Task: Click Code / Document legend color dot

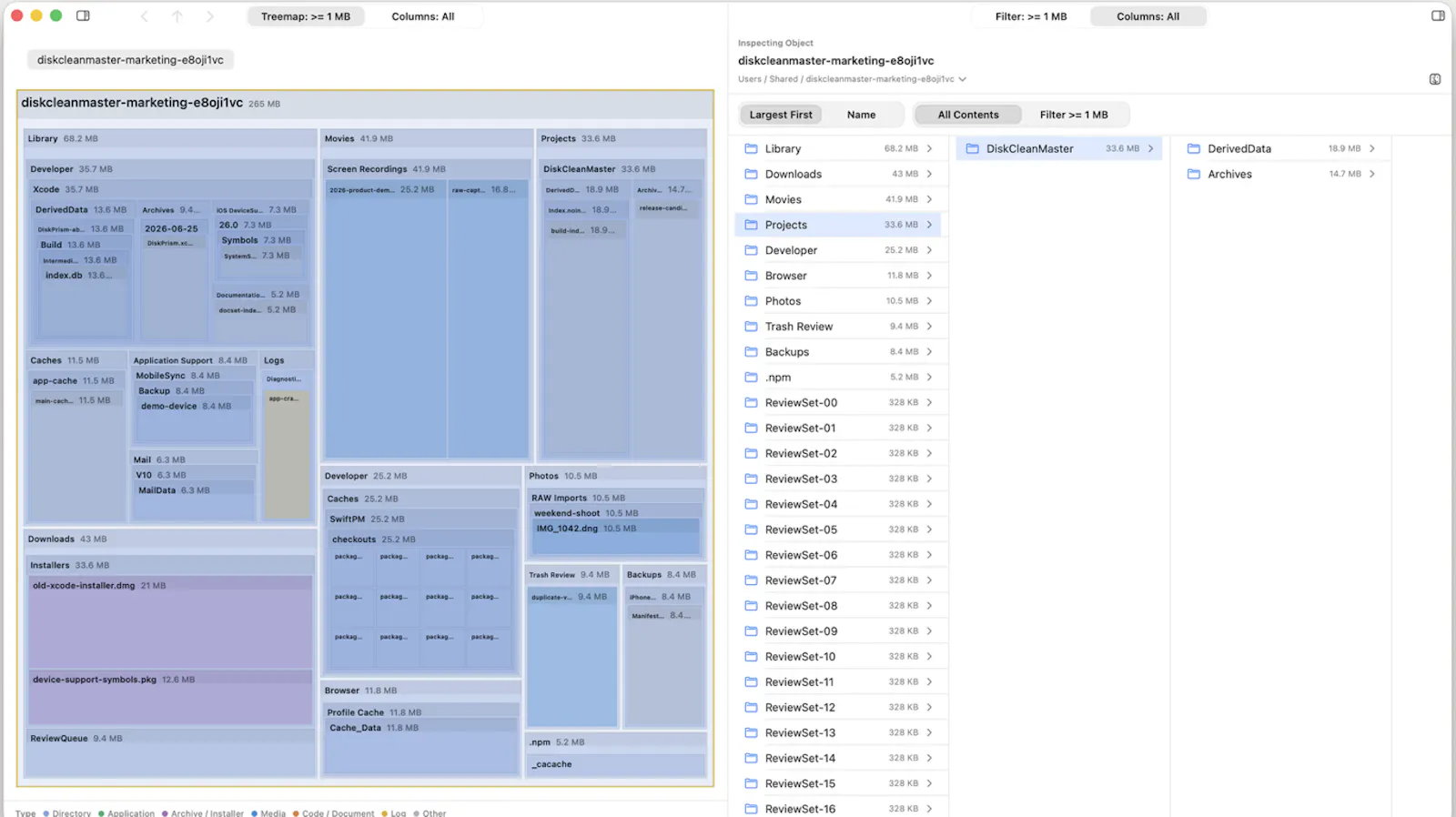Action: tap(296, 813)
